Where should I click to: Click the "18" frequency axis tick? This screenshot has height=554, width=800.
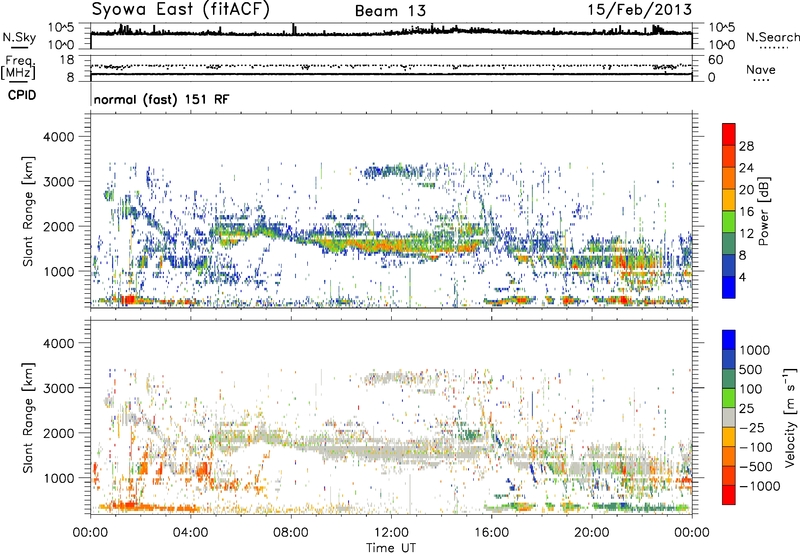point(67,60)
